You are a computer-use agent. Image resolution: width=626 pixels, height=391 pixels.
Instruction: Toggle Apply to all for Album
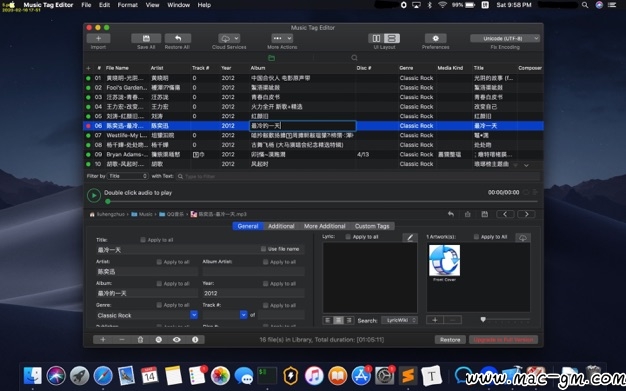pos(159,284)
